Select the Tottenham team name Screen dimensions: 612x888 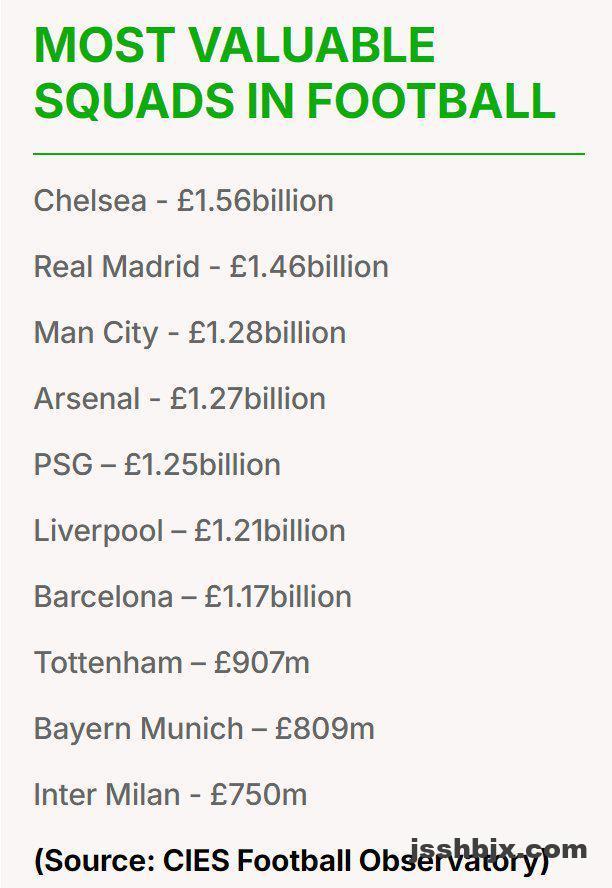tap(108, 663)
